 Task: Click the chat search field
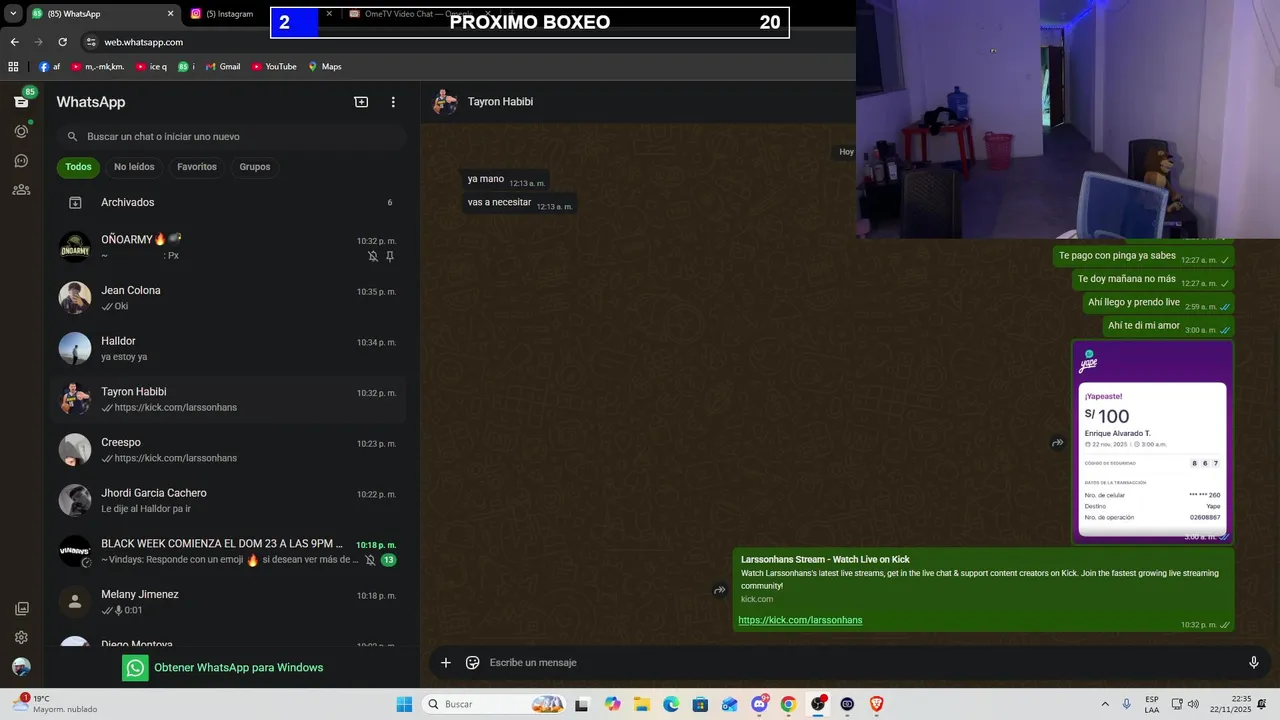[x=232, y=136]
